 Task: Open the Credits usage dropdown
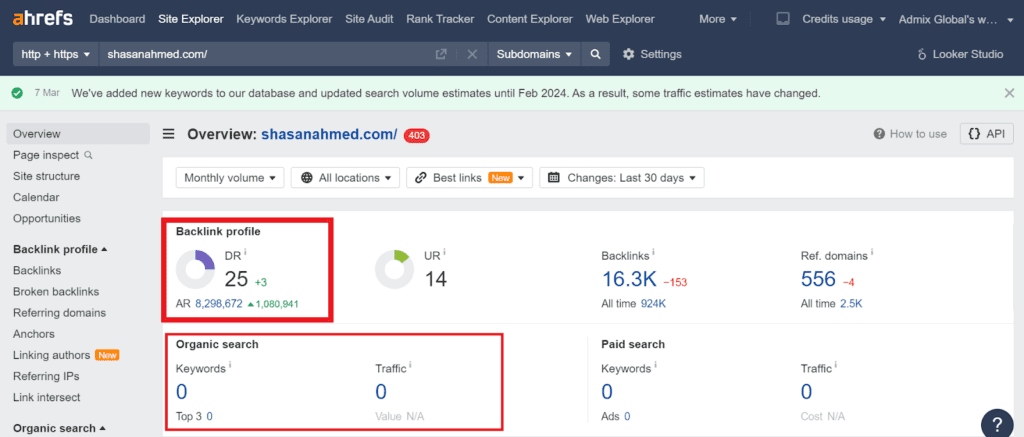tap(843, 19)
